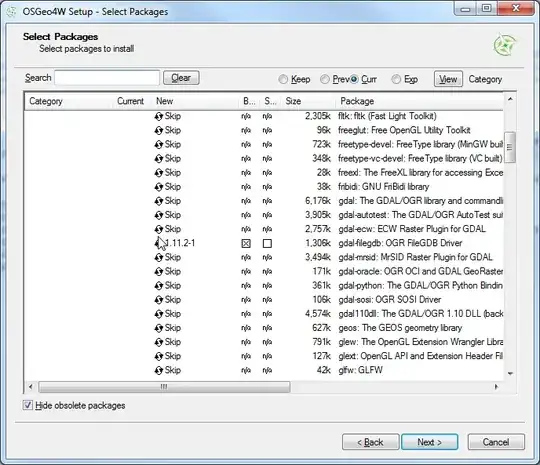Toggle Skip icon for fribidi package
The image size is (540, 465).
[x=158, y=187]
